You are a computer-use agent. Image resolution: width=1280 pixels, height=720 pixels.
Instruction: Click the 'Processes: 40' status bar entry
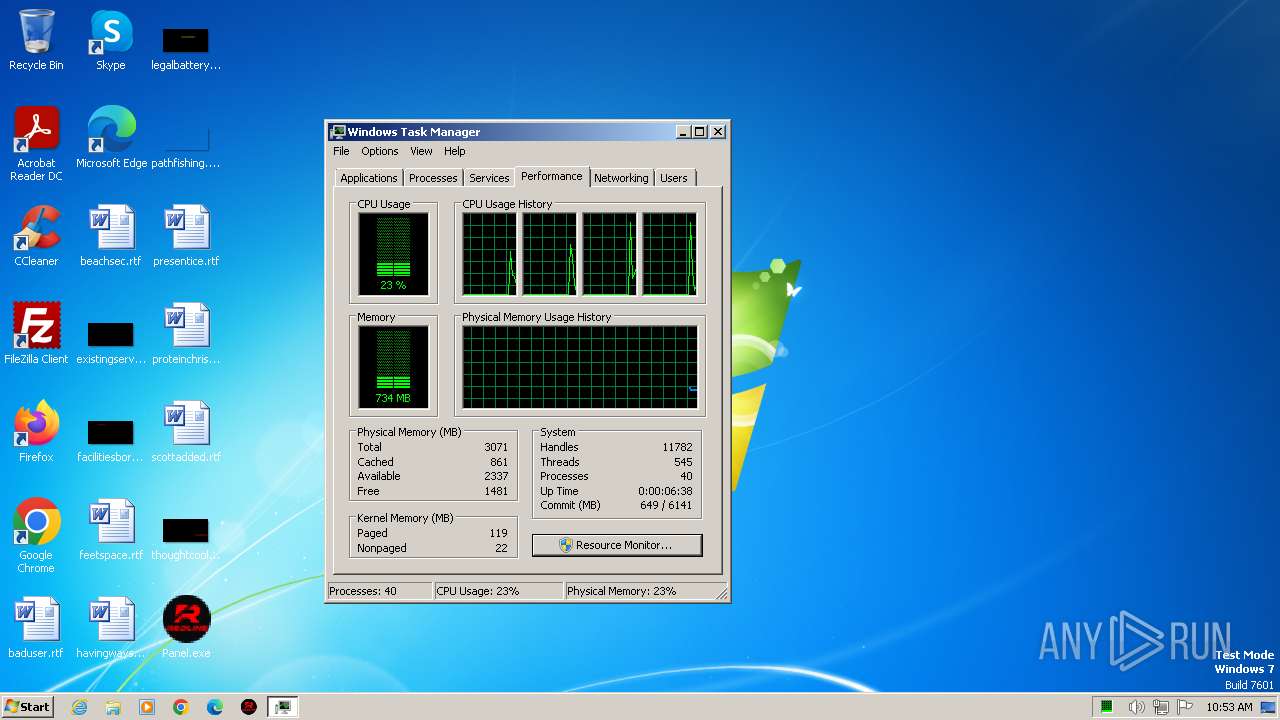click(379, 591)
